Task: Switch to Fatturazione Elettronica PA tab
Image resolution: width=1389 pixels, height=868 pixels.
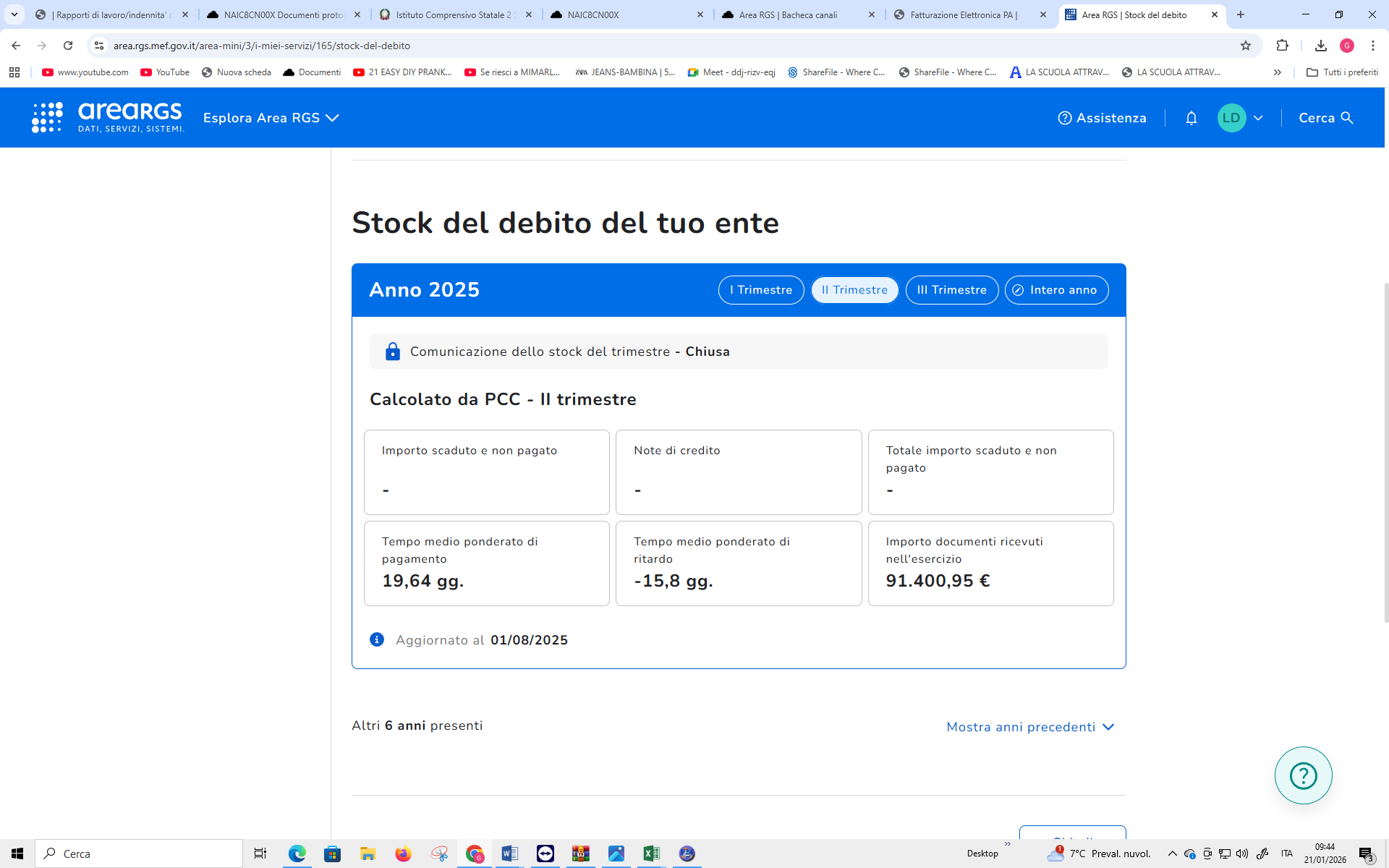Action: pyautogui.click(x=963, y=14)
